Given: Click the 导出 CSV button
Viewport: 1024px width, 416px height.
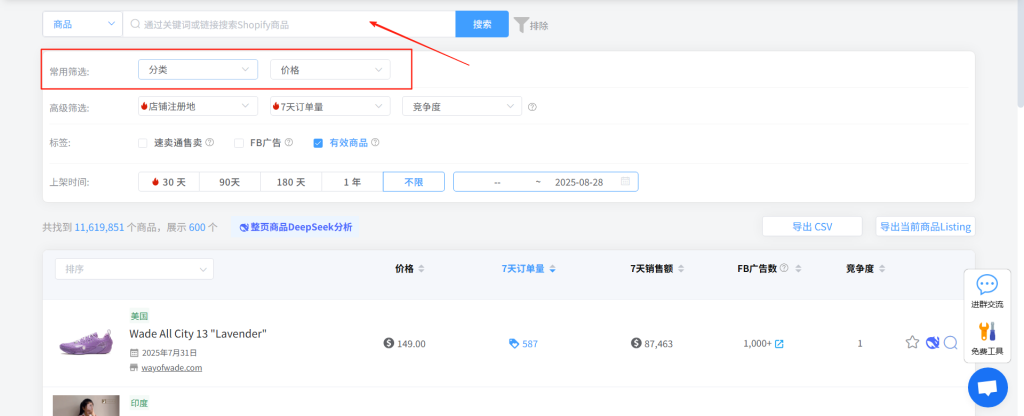Looking at the screenshot, I should (812, 227).
